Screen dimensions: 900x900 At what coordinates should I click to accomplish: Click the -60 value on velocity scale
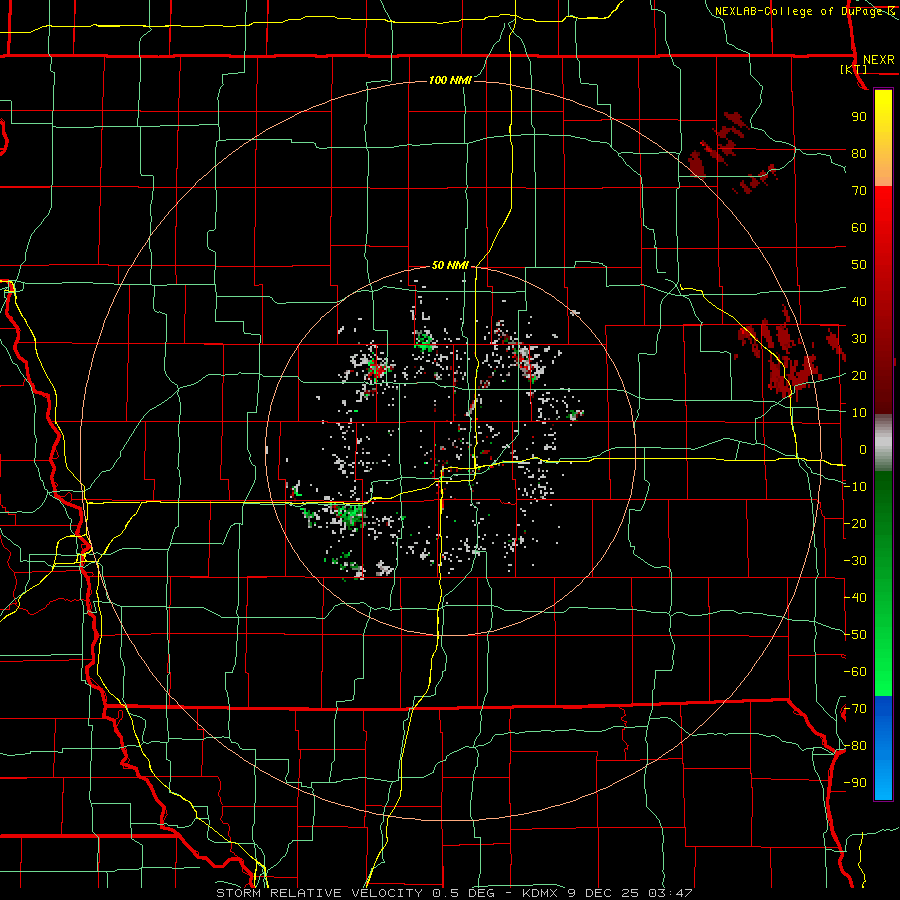tap(855, 672)
